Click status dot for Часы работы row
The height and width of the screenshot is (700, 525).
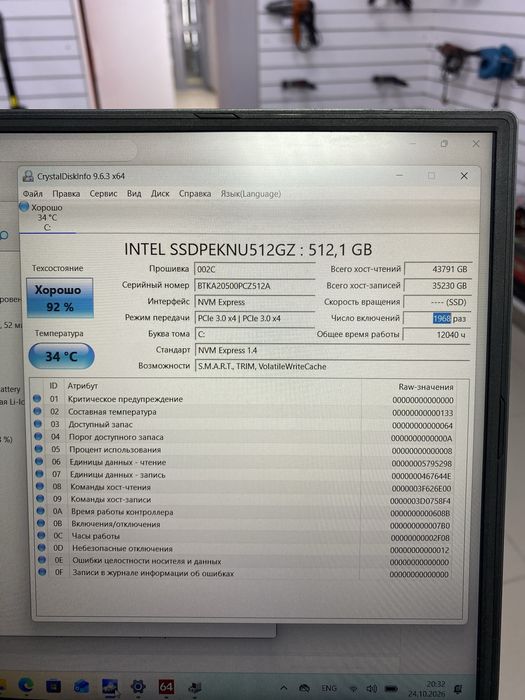pos(42,535)
